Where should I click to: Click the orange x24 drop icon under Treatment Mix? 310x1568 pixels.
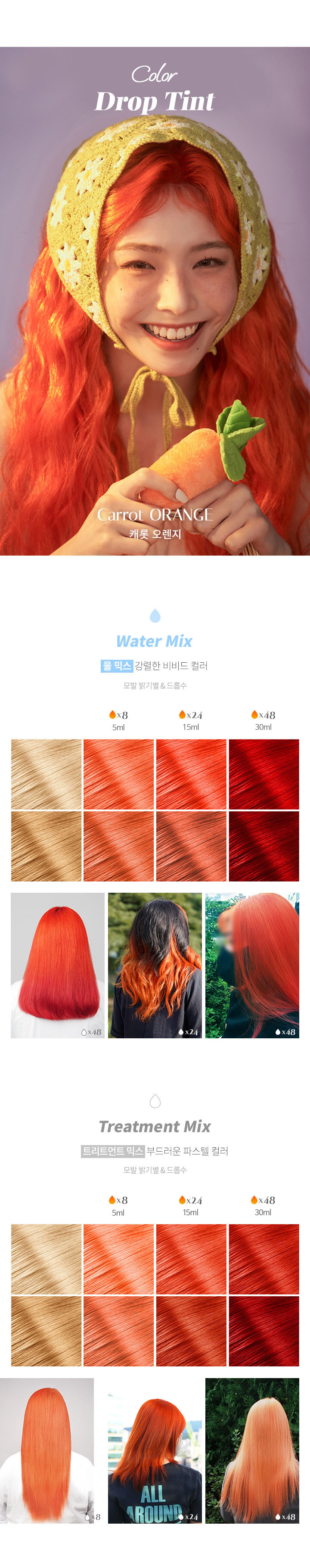182,1199
